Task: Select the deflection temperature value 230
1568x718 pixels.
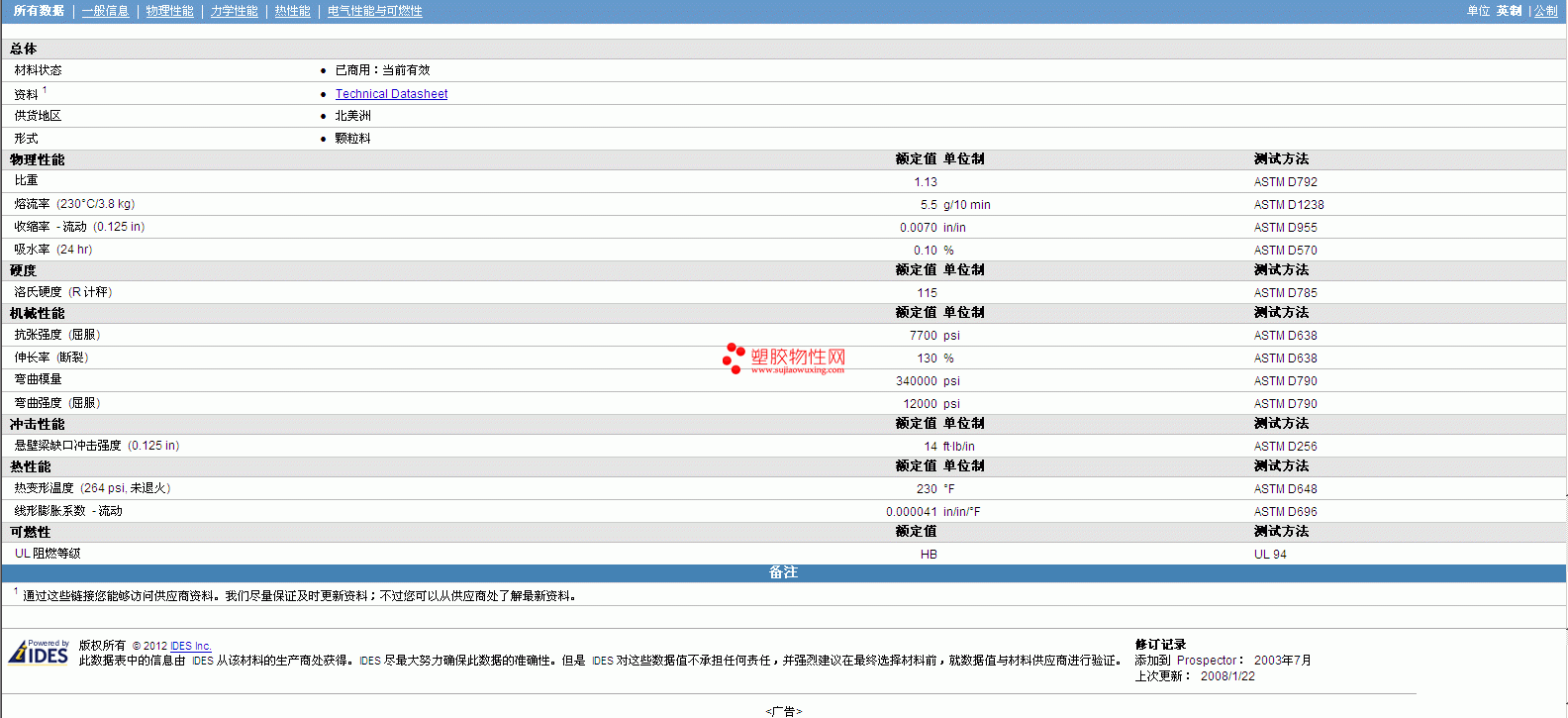Action: pos(927,489)
